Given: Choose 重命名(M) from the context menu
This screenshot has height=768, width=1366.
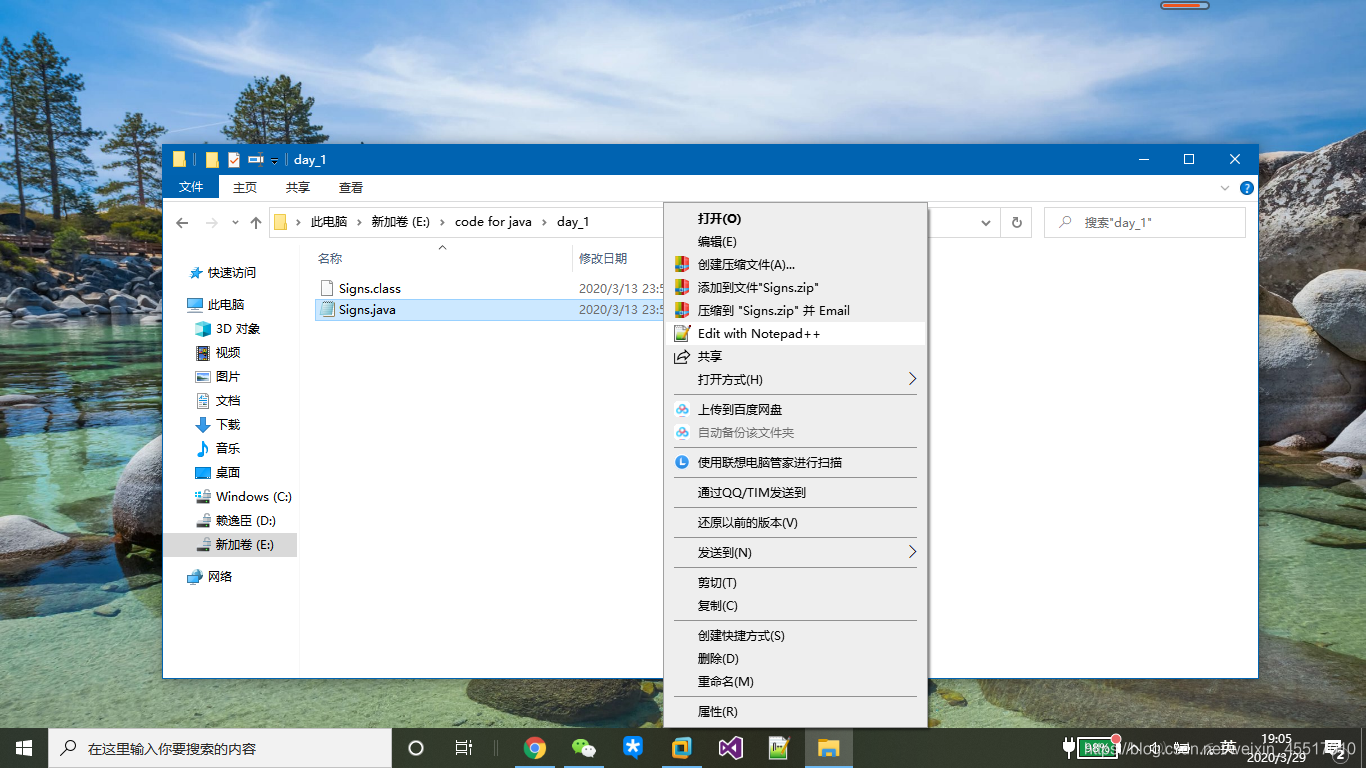Looking at the screenshot, I should [x=796, y=681].
